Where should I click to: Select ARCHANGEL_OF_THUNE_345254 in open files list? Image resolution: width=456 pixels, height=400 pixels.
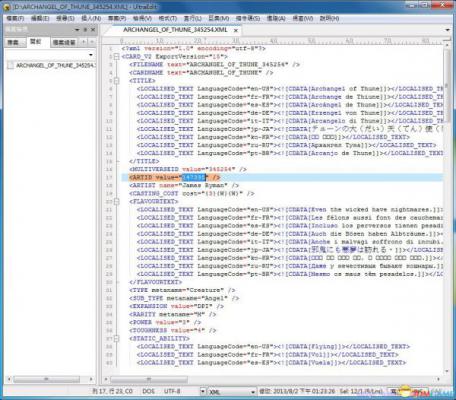(52, 65)
